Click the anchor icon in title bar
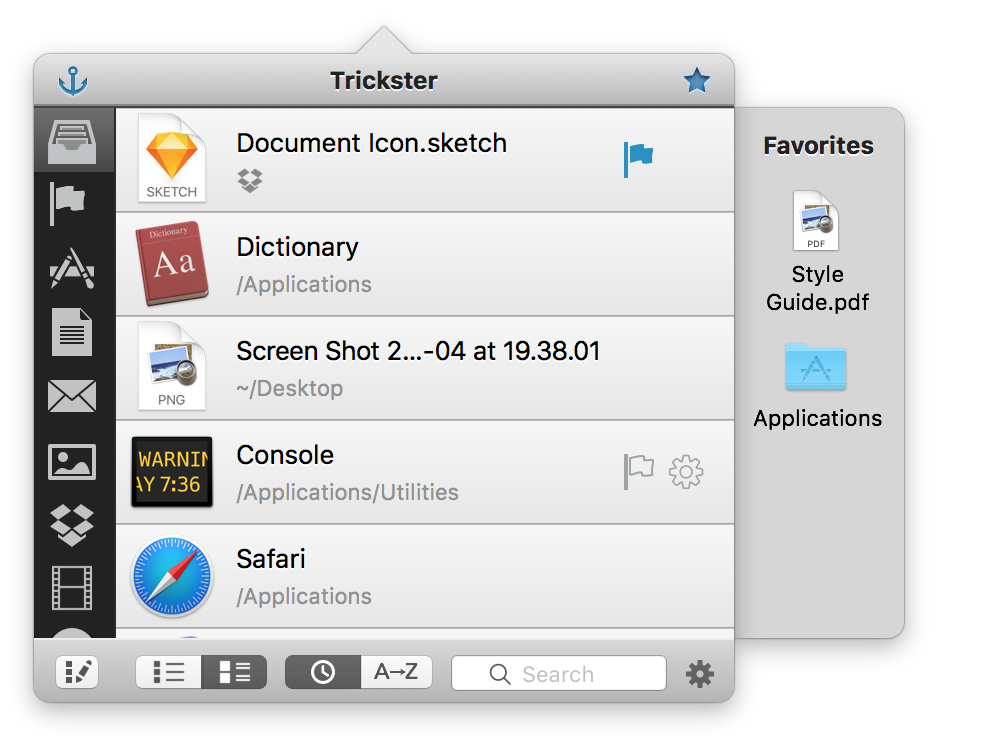This screenshot has height=744, width=988. pyautogui.click(x=73, y=81)
